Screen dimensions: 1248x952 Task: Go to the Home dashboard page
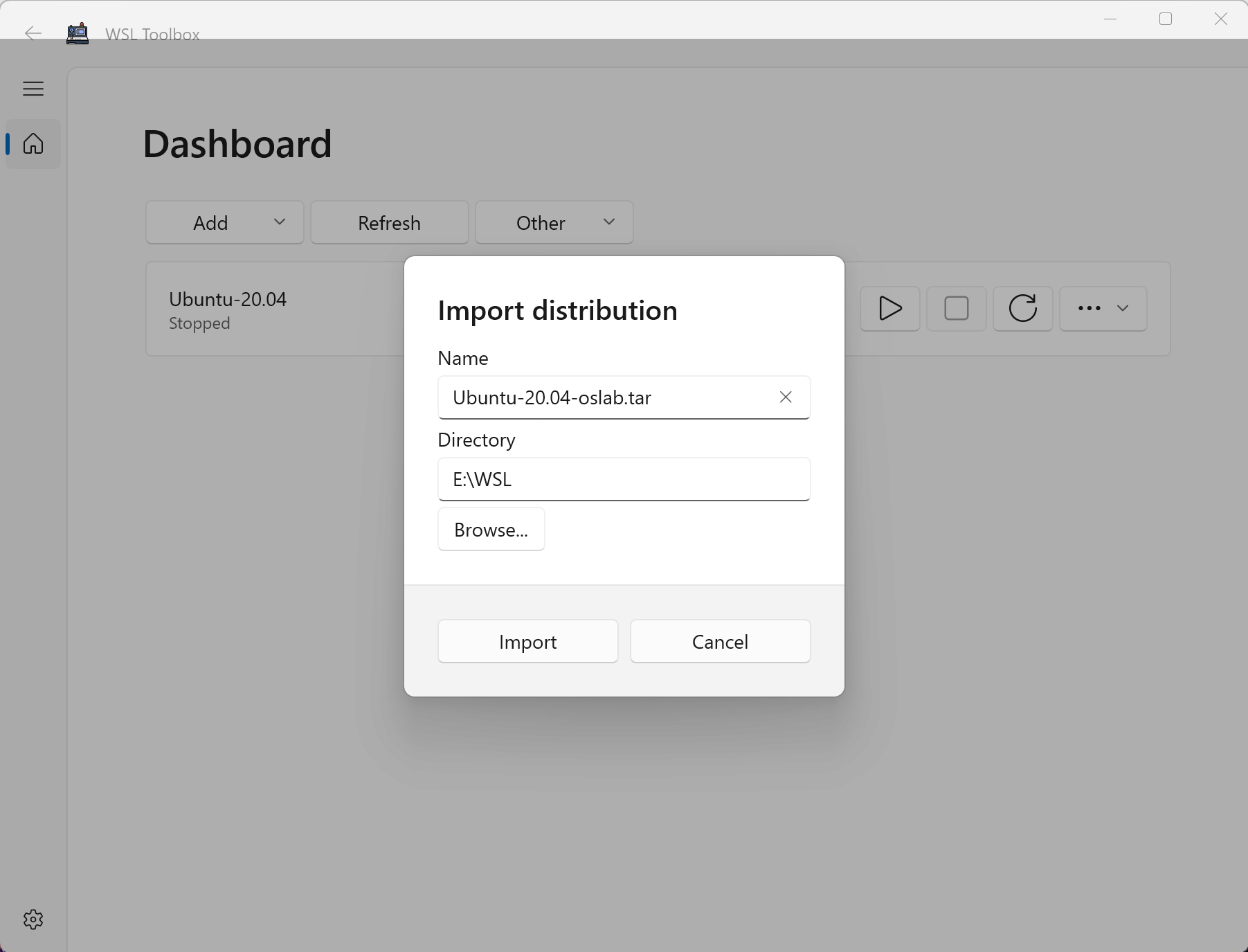pyautogui.click(x=33, y=144)
